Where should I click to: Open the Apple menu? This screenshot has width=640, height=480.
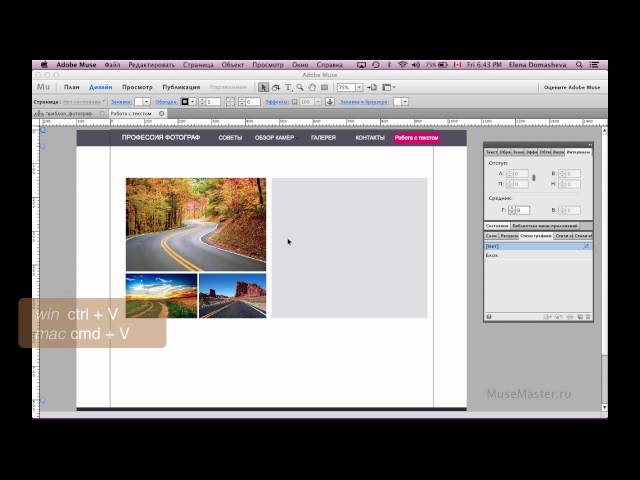[44, 64]
